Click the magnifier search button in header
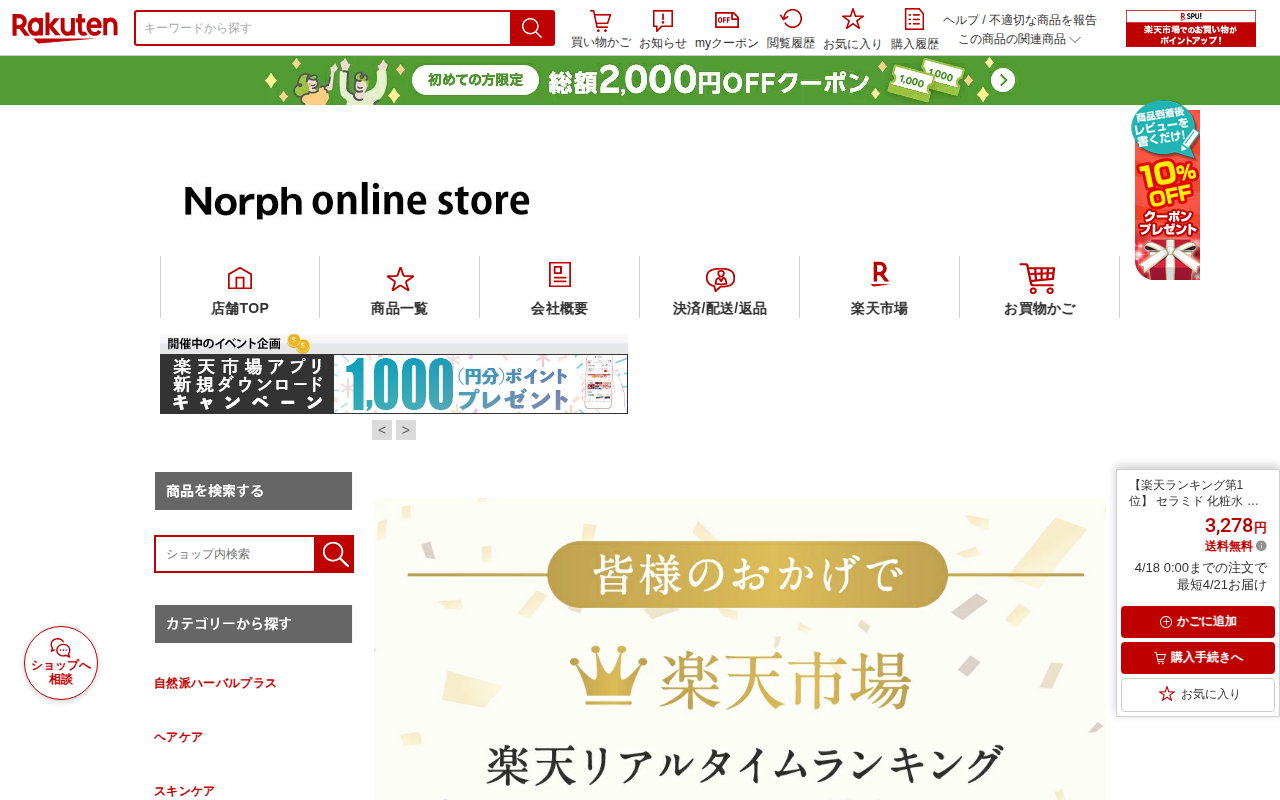Screen dimensions: 1280x800 coord(532,28)
